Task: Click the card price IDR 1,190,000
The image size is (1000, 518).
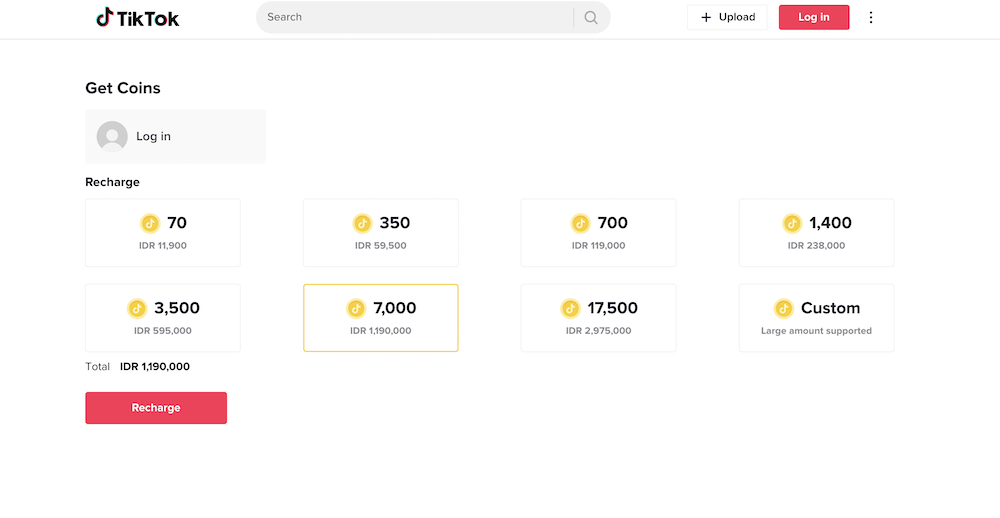Action: pos(381,331)
